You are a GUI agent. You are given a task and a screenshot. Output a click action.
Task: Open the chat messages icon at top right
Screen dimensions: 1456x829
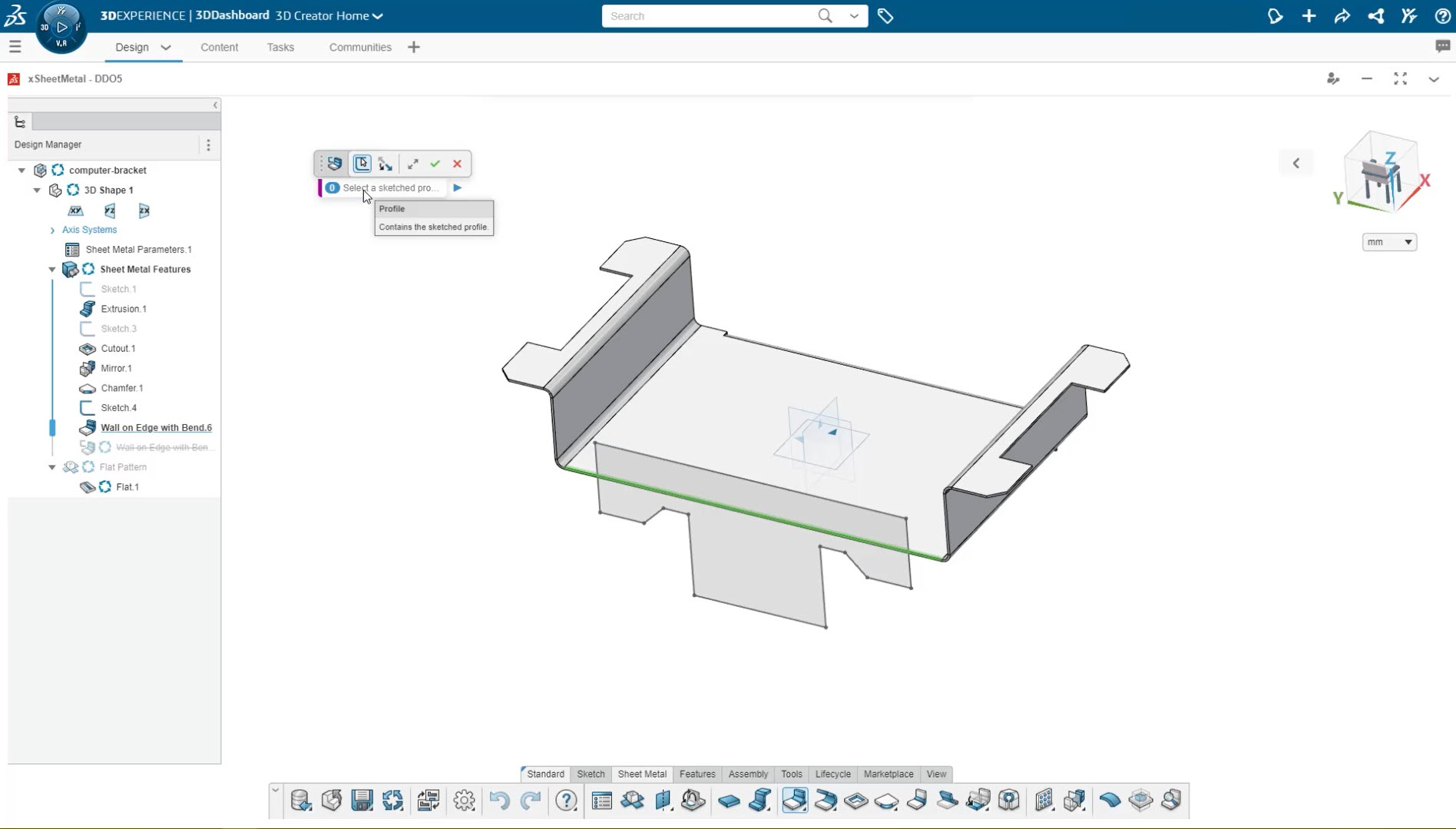click(x=1442, y=47)
